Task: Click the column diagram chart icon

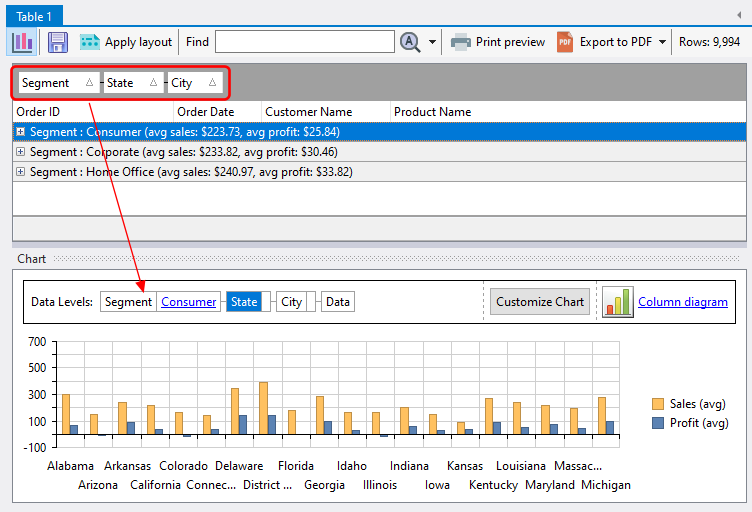Action: pos(618,301)
